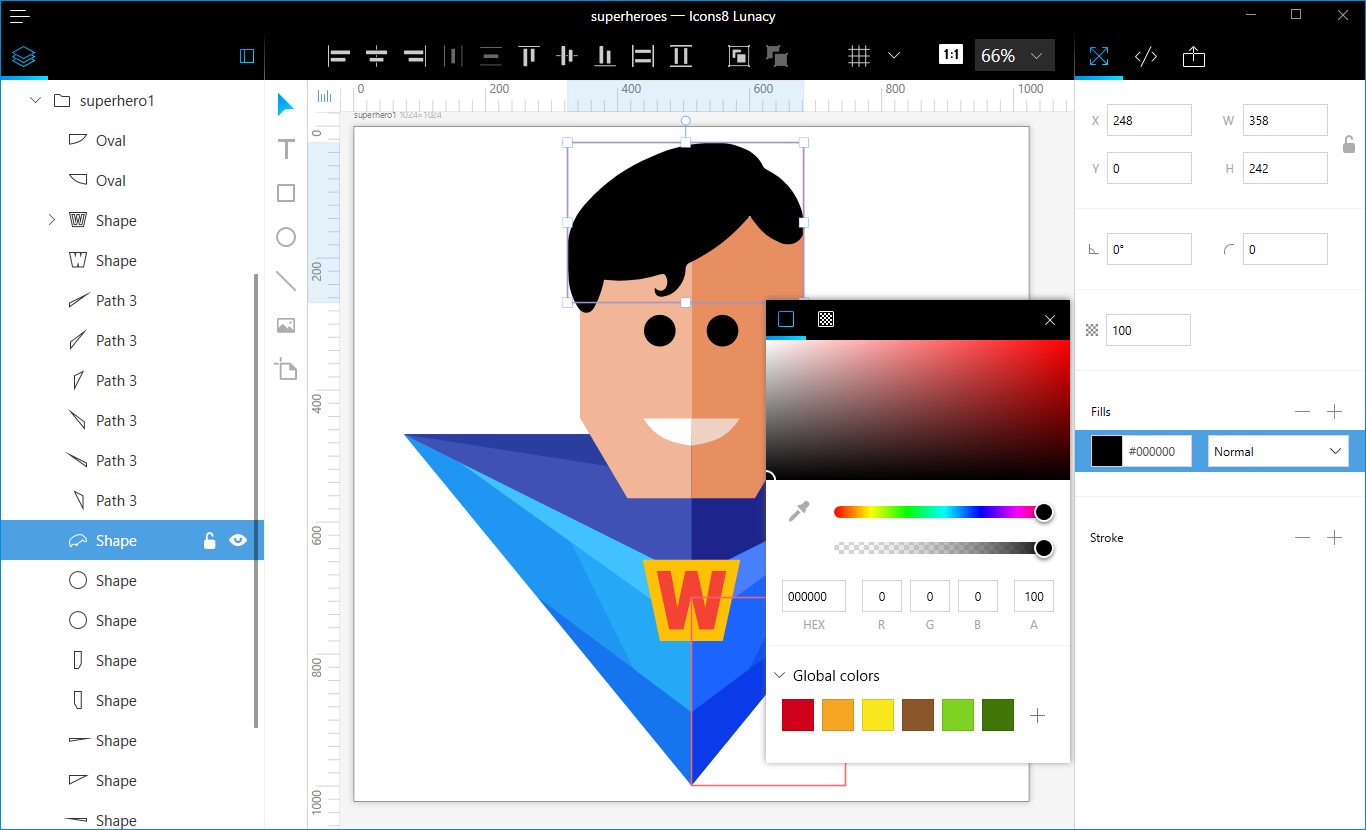Select the Line tool

(286, 281)
